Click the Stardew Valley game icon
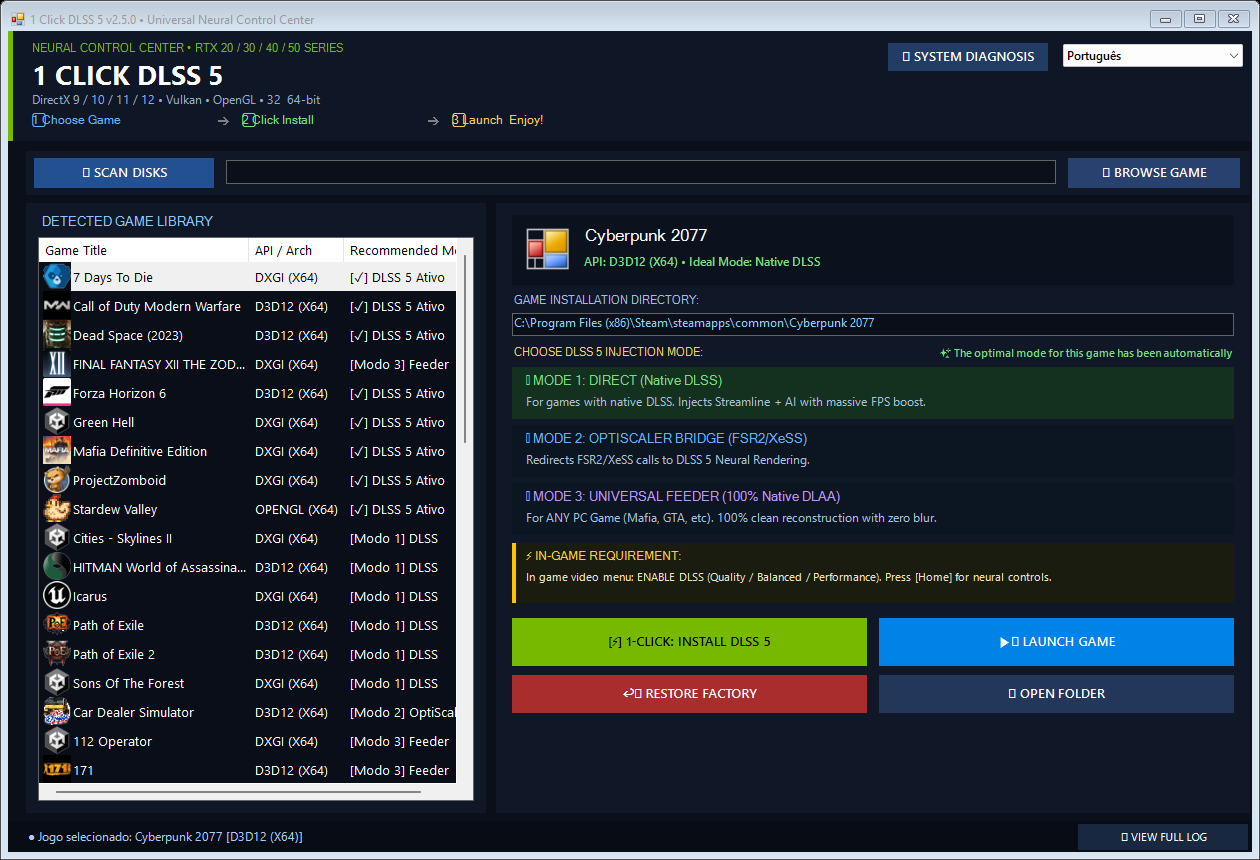The height and width of the screenshot is (860, 1260). (56, 509)
